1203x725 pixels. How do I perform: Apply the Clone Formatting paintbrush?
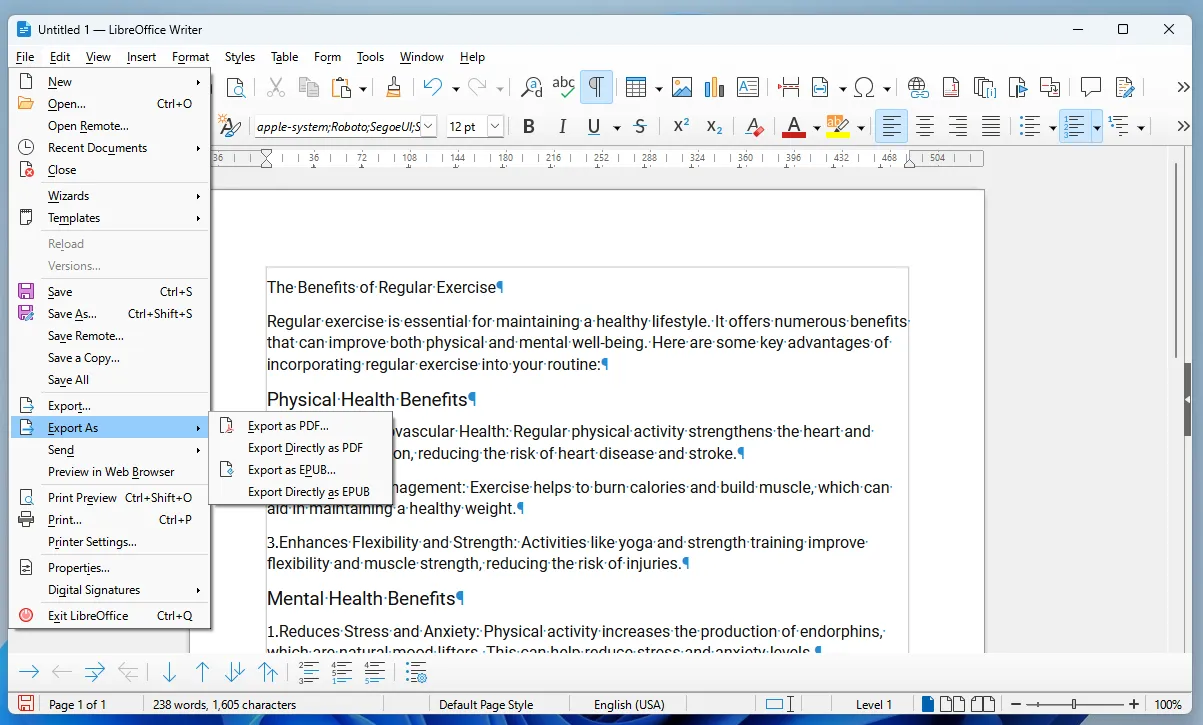click(x=392, y=87)
